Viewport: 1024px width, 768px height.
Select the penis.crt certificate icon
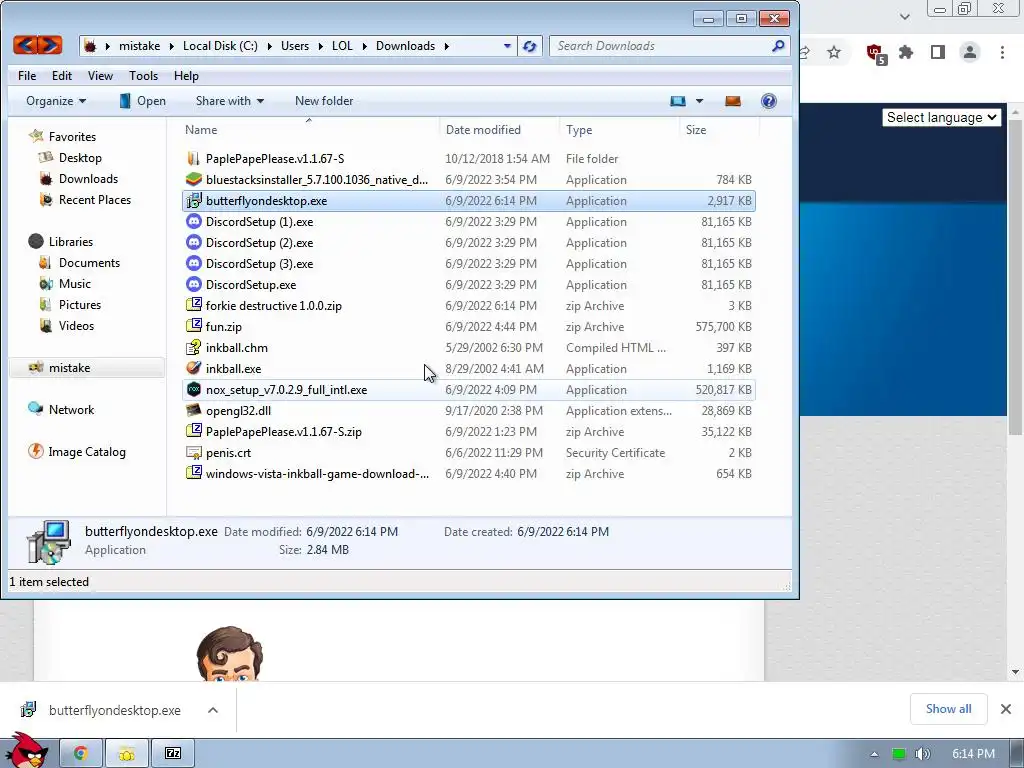193,453
